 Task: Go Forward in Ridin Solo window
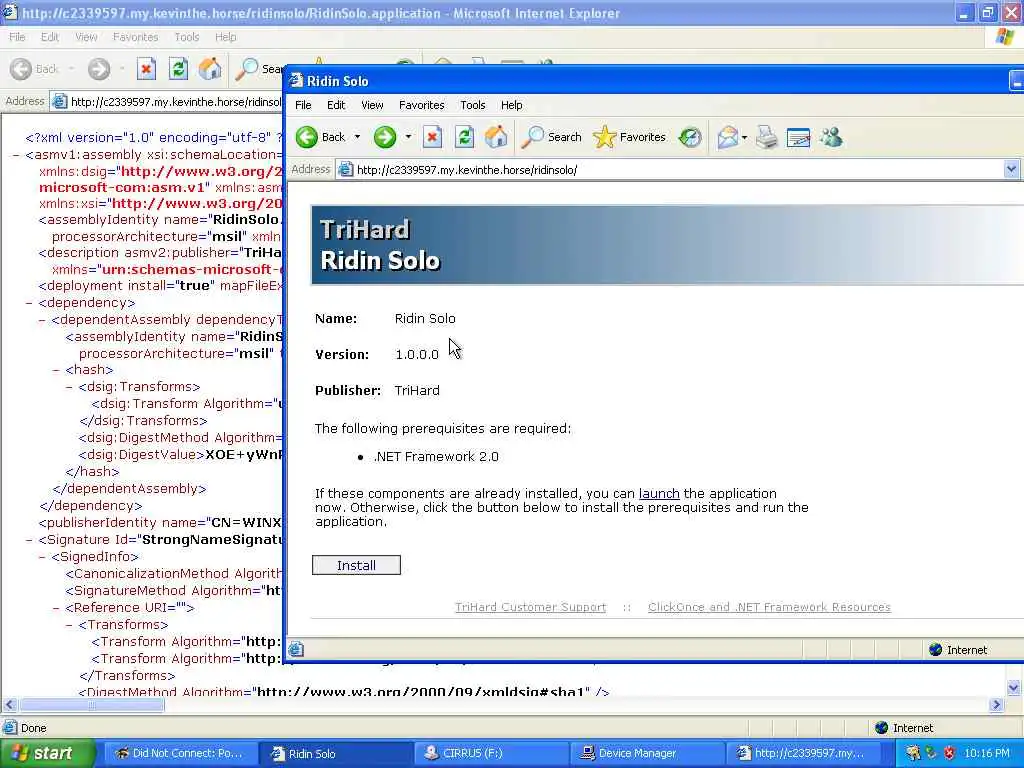pyautogui.click(x=385, y=137)
